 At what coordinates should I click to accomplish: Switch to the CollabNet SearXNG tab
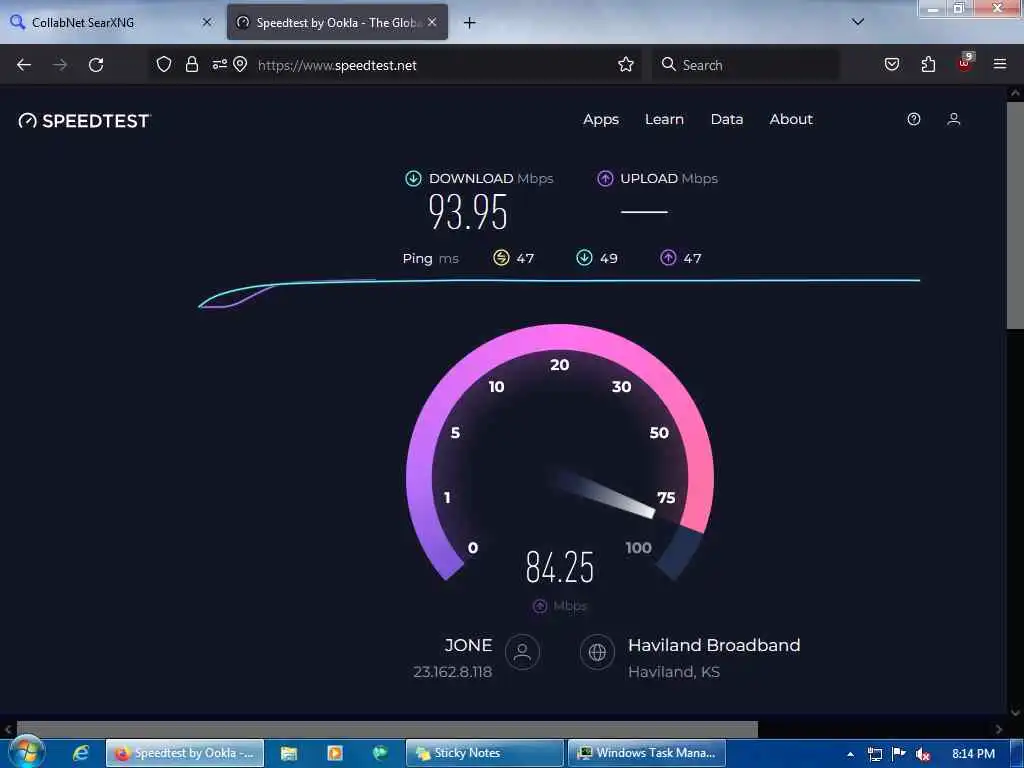pyautogui.click(x=111, y=22)
